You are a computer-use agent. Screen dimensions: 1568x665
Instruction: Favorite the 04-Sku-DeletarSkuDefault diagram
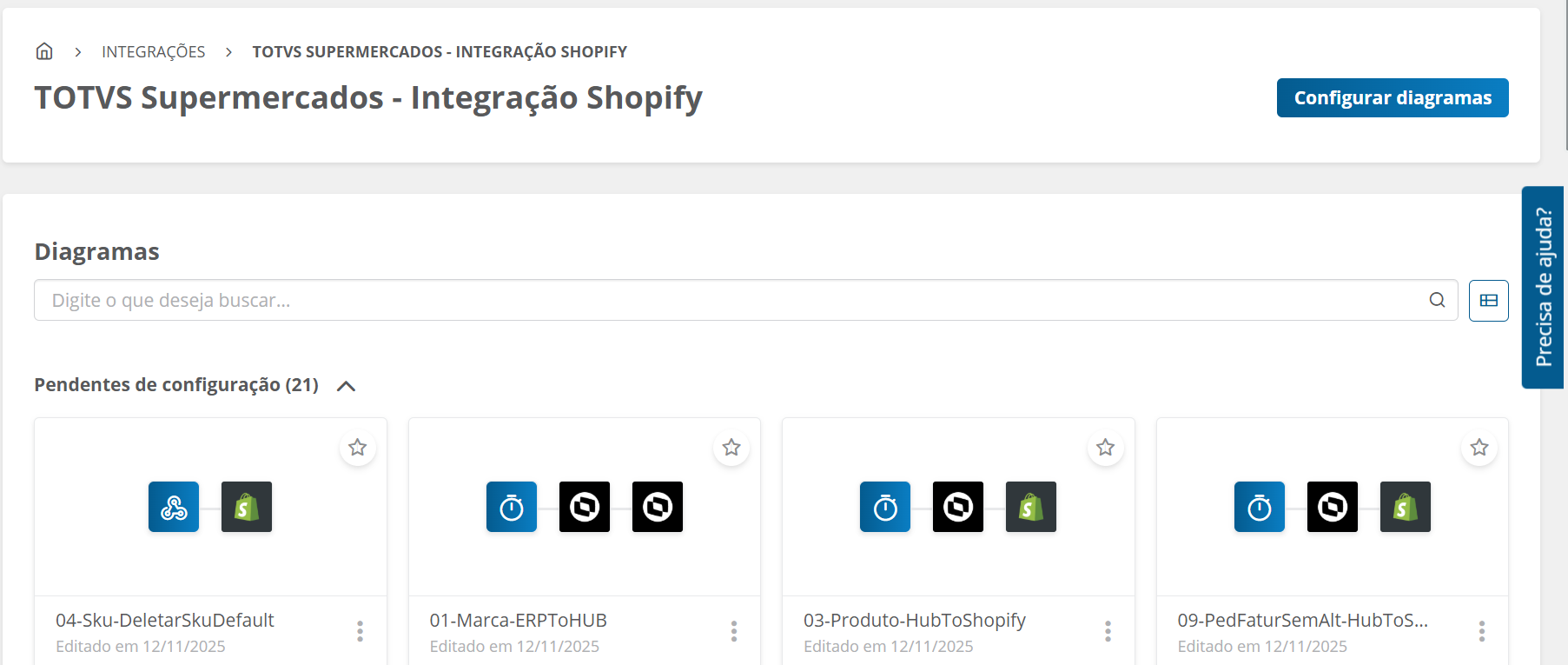[357, 448]
